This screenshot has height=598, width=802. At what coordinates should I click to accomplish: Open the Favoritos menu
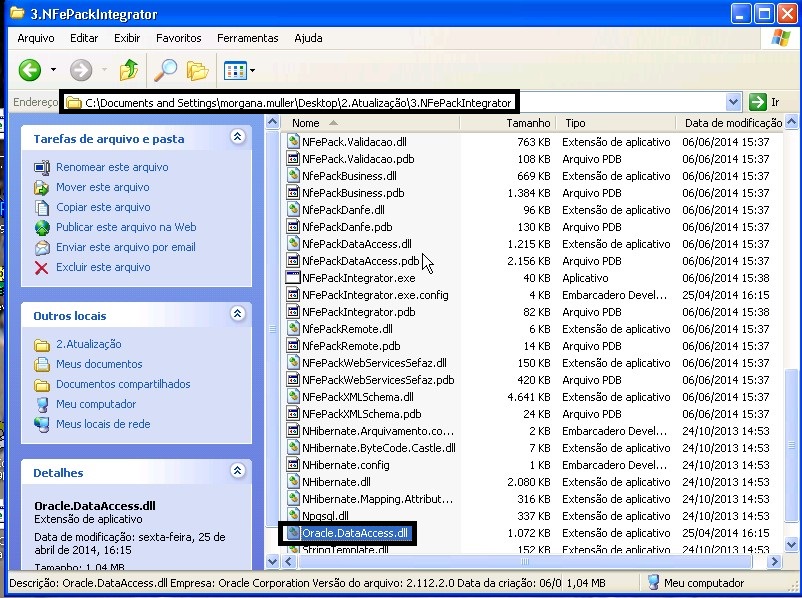178,38
